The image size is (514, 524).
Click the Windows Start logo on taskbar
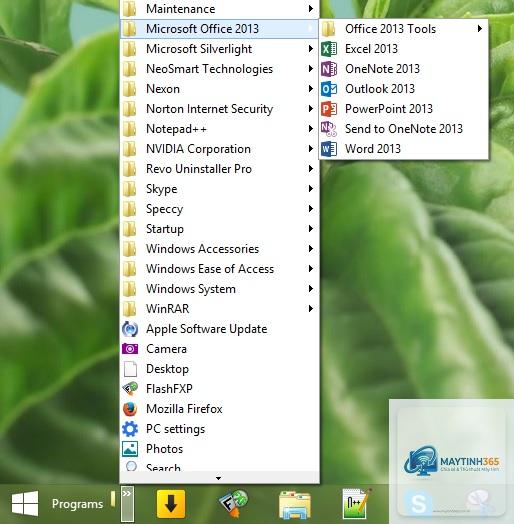25,503
